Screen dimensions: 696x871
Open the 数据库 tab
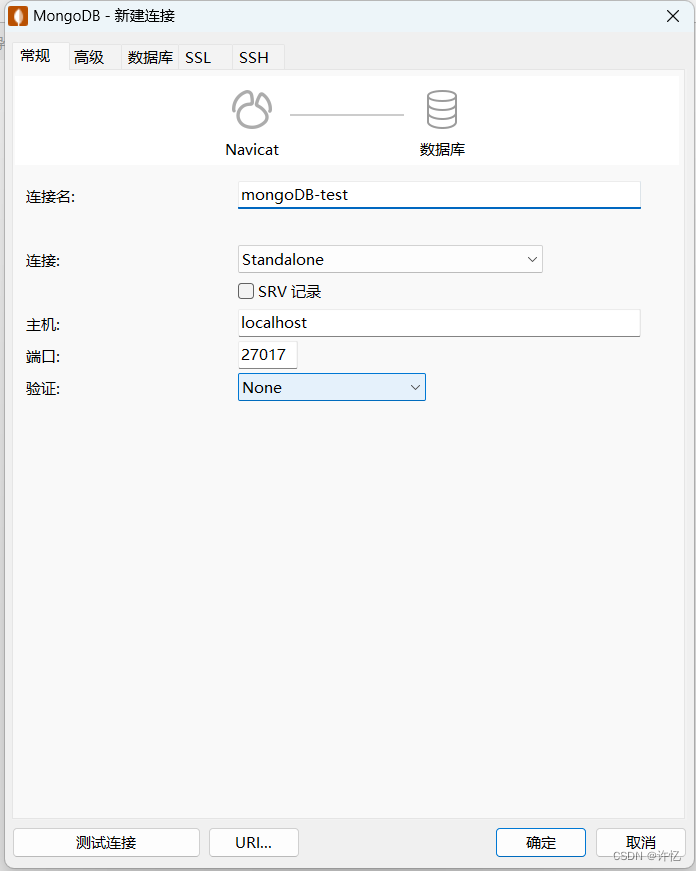(150, 57)
